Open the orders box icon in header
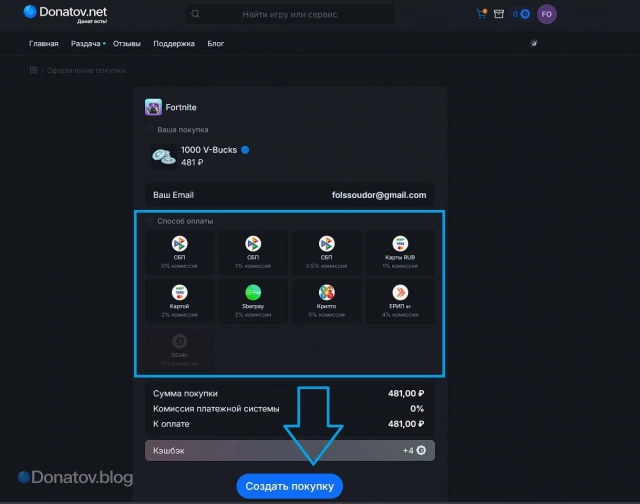 [x=499, y=14]
